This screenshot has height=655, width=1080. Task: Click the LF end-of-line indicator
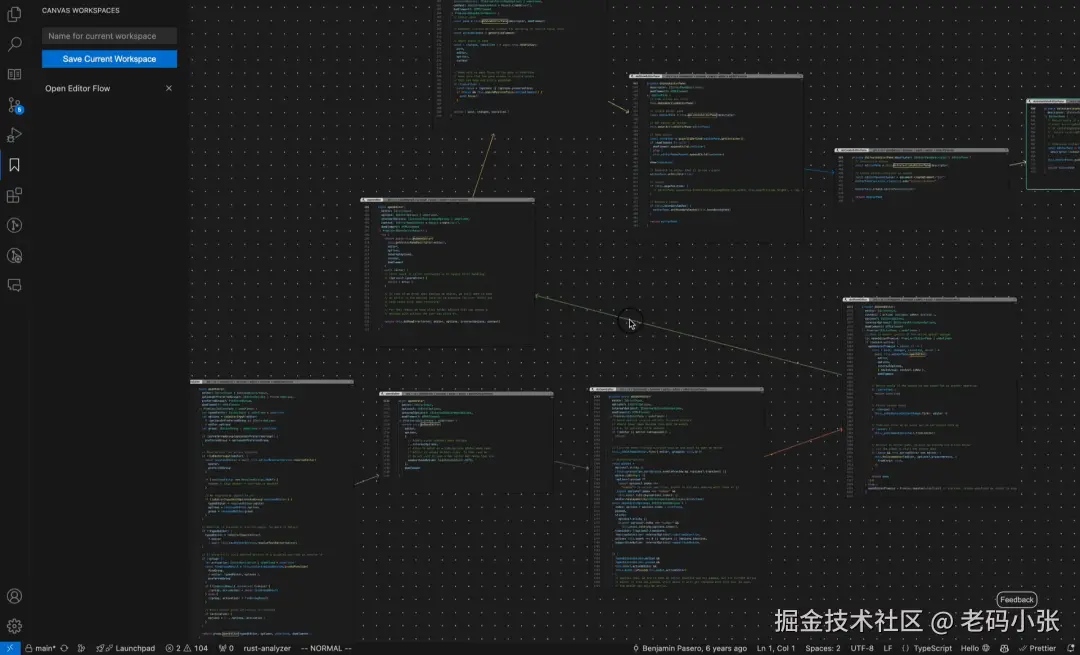click(x=888, y=648)
